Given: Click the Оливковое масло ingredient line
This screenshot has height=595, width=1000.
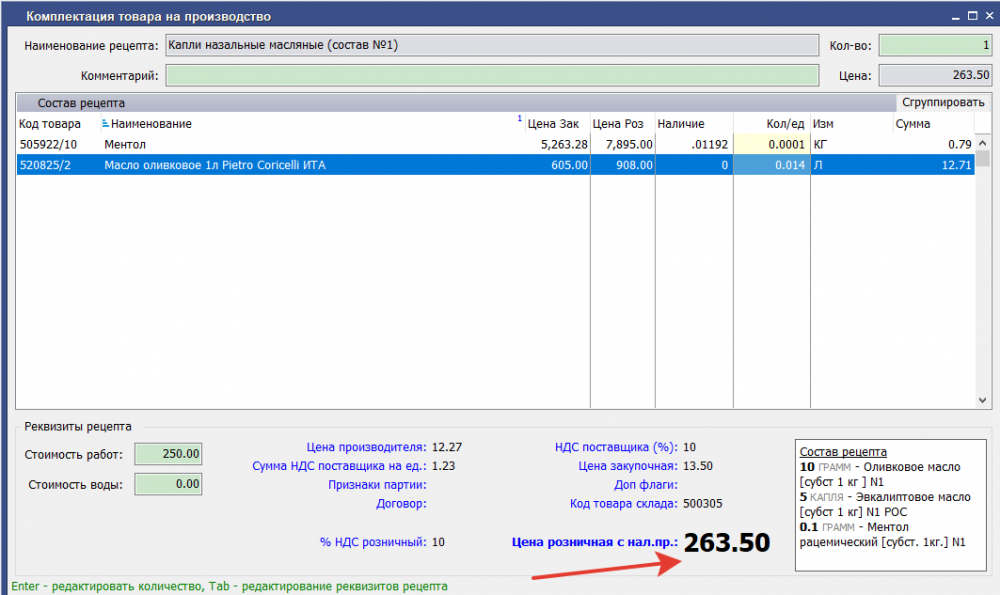Looking at the screenshot, I should [880, 474].
